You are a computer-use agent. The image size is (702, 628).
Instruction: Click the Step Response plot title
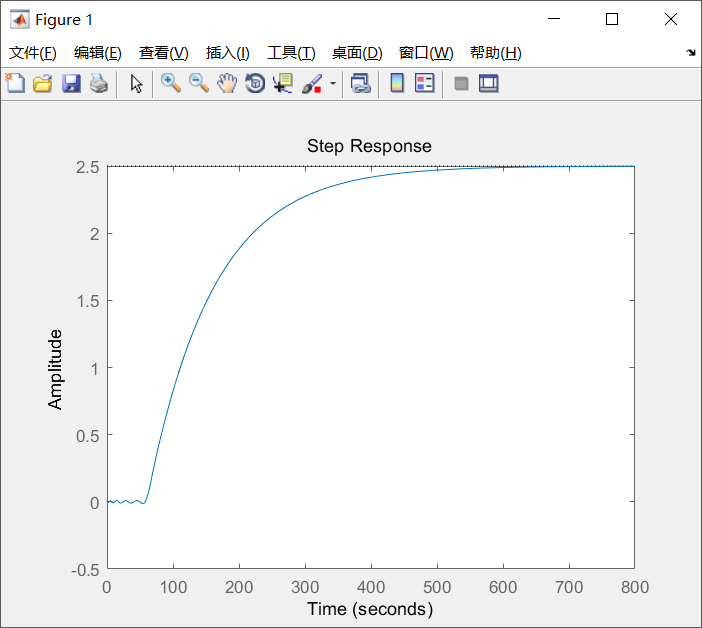[369, 146]
